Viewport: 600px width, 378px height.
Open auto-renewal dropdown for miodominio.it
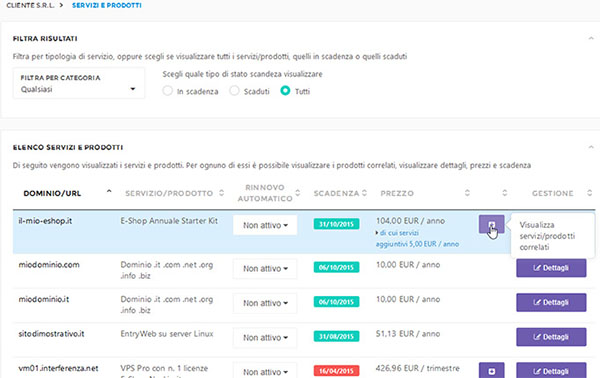tap(265, 303)
